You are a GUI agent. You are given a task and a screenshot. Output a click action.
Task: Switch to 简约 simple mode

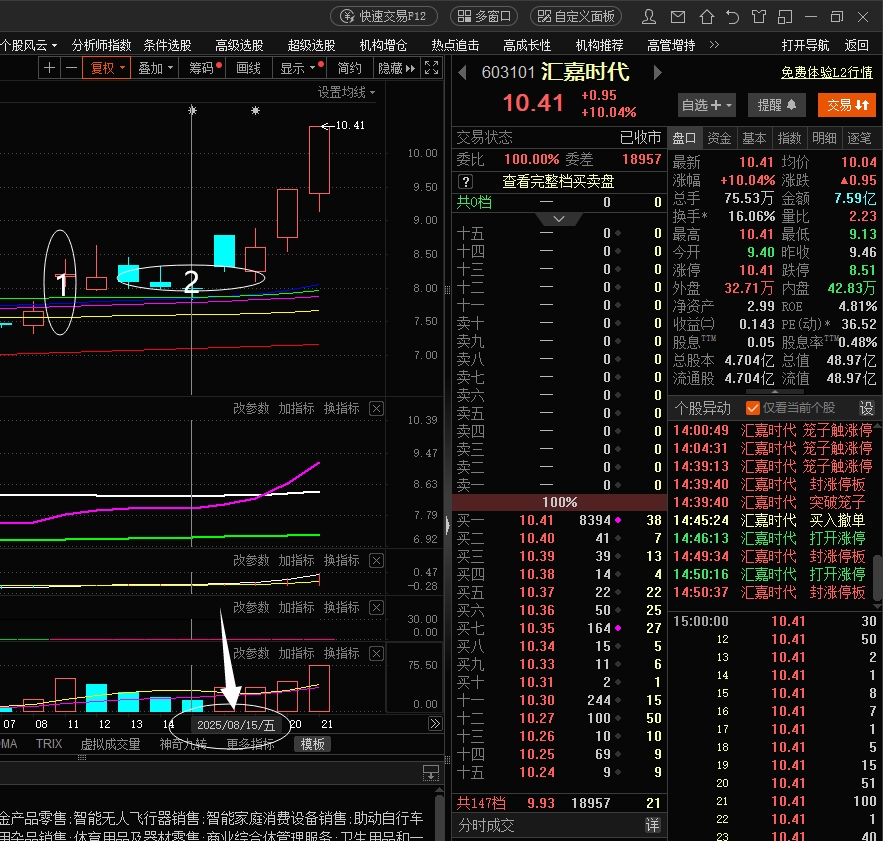[349, 68]
